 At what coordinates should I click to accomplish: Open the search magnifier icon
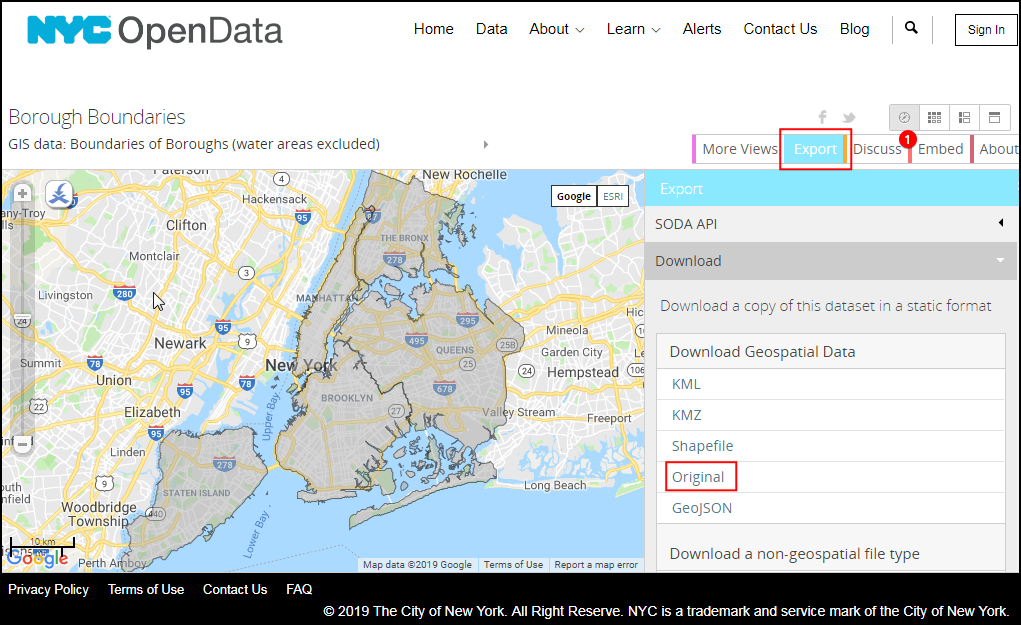(x=911, y=28)
